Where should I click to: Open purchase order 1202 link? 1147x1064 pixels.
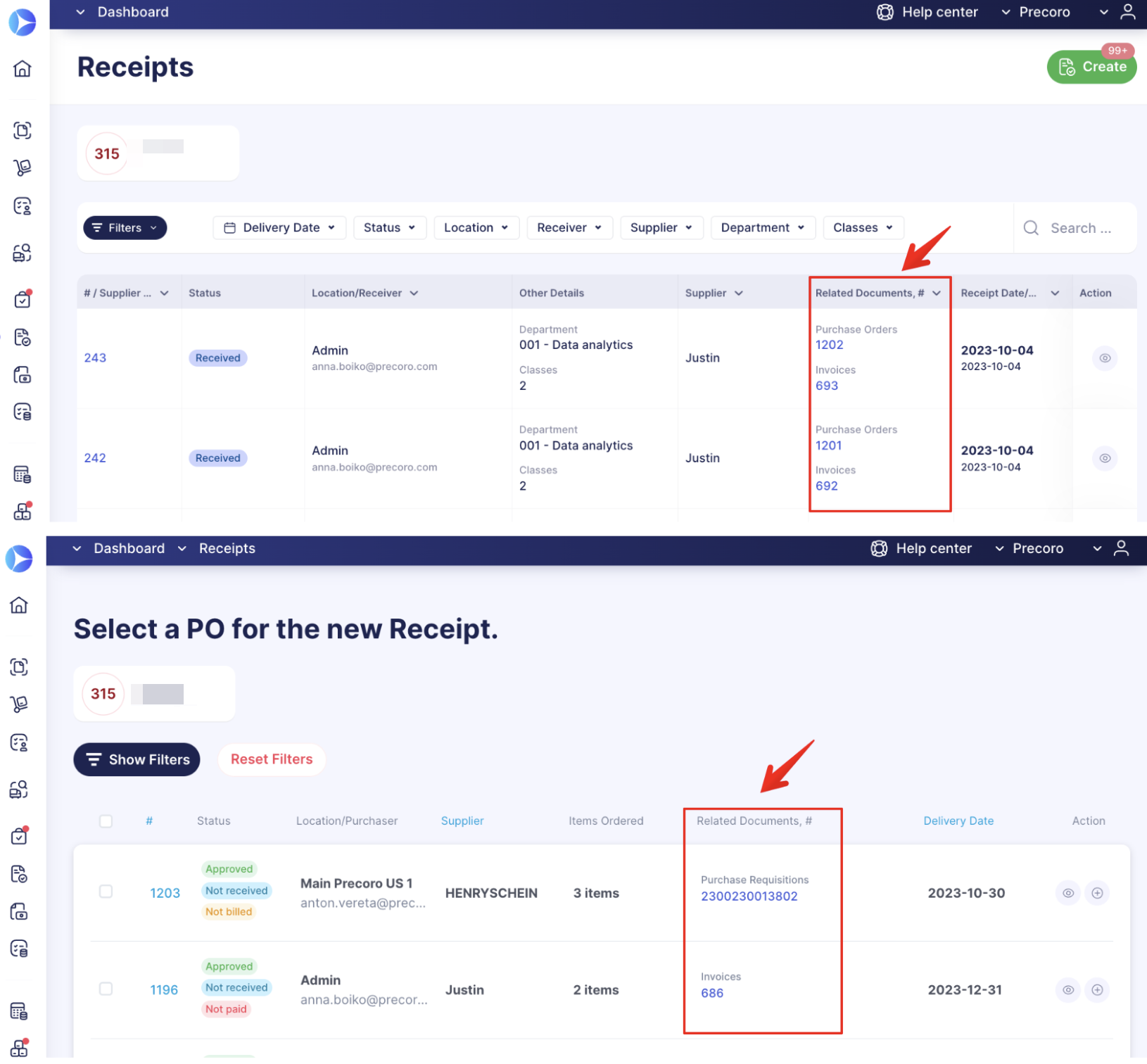click(x=829, y=345)
